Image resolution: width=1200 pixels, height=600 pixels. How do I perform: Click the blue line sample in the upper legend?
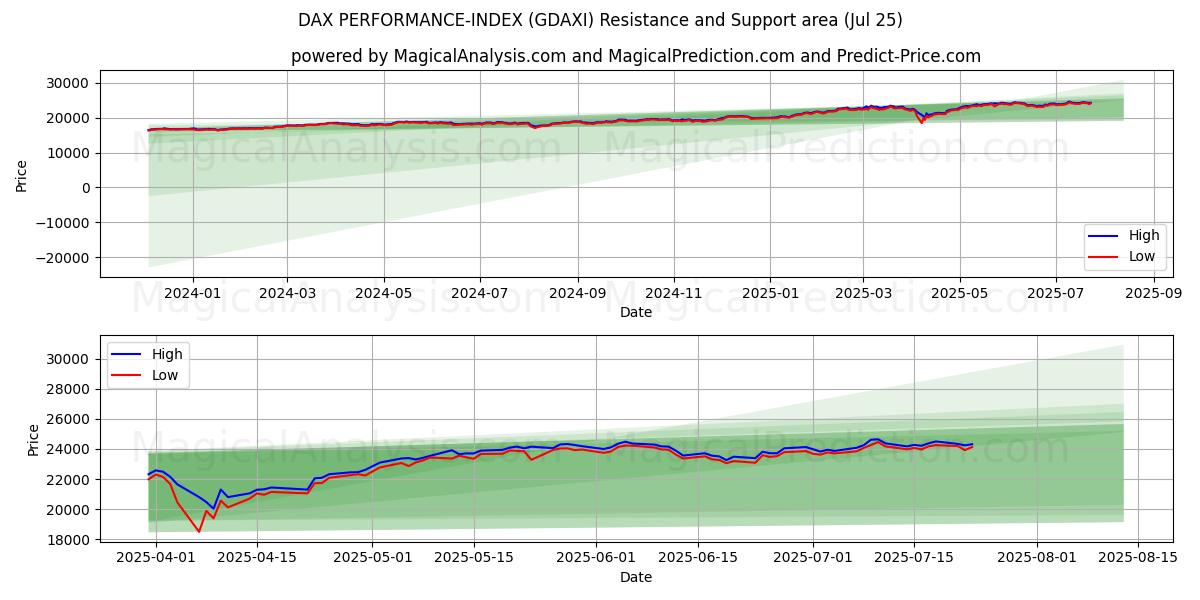(x=1104, y=237)
